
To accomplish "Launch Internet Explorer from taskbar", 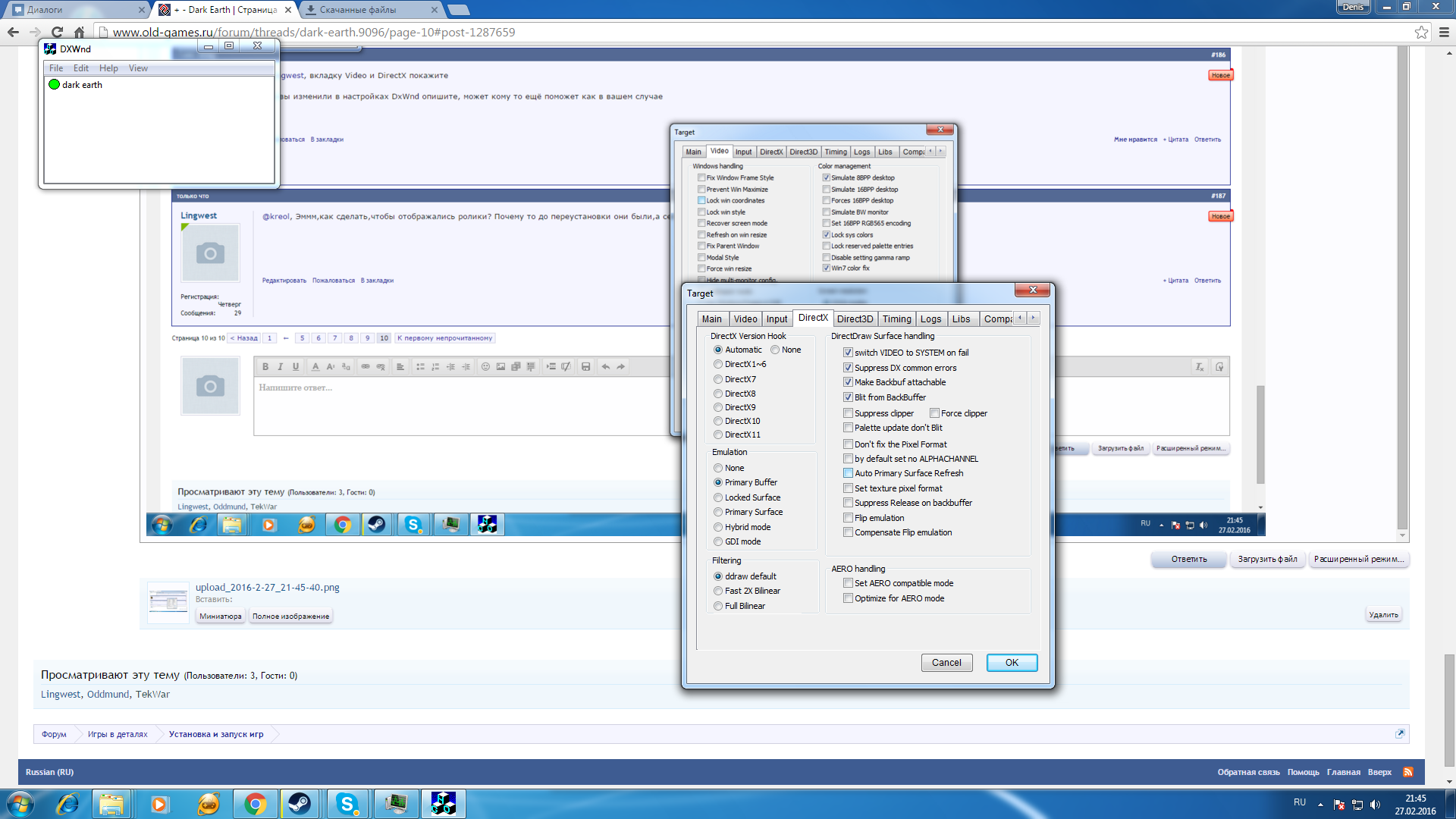I will (x=67, y=804).
